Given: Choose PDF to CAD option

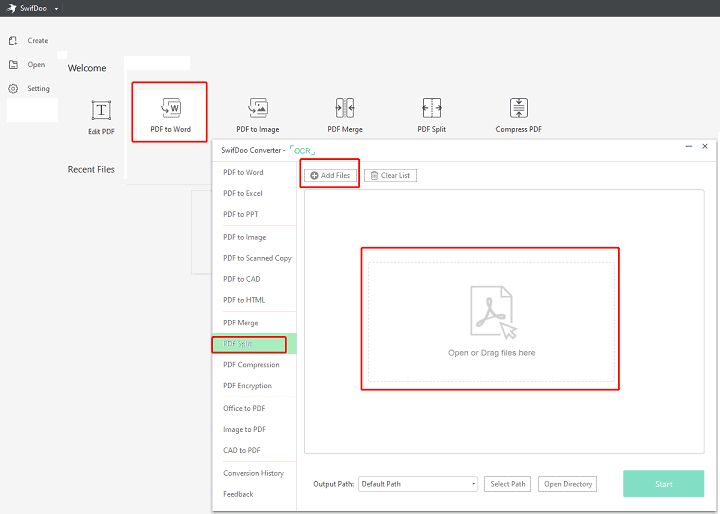Looking at the screenshot, I should coord(242,279).
